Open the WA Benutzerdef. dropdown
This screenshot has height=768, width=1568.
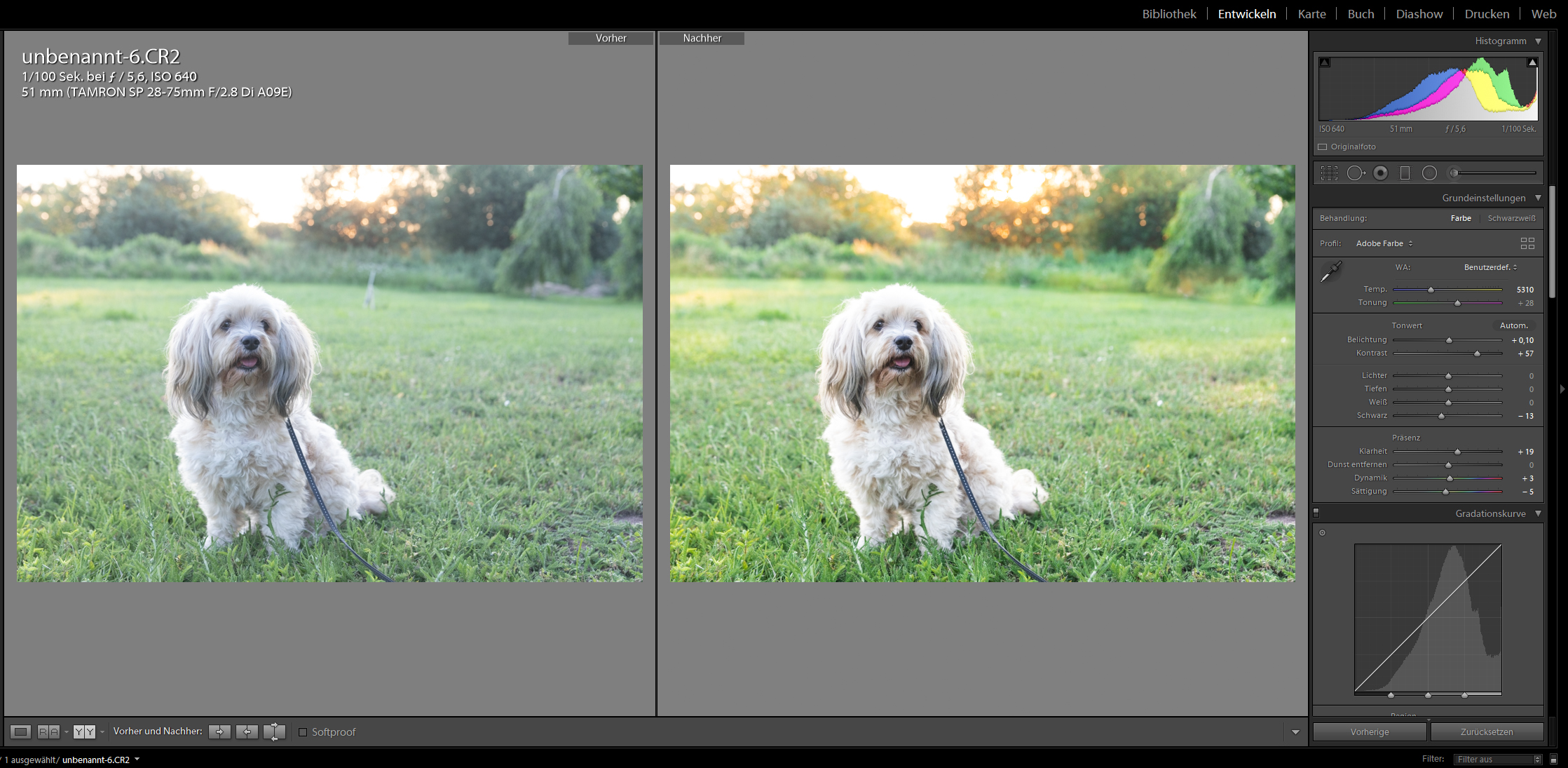click(x=1490, y=267)
